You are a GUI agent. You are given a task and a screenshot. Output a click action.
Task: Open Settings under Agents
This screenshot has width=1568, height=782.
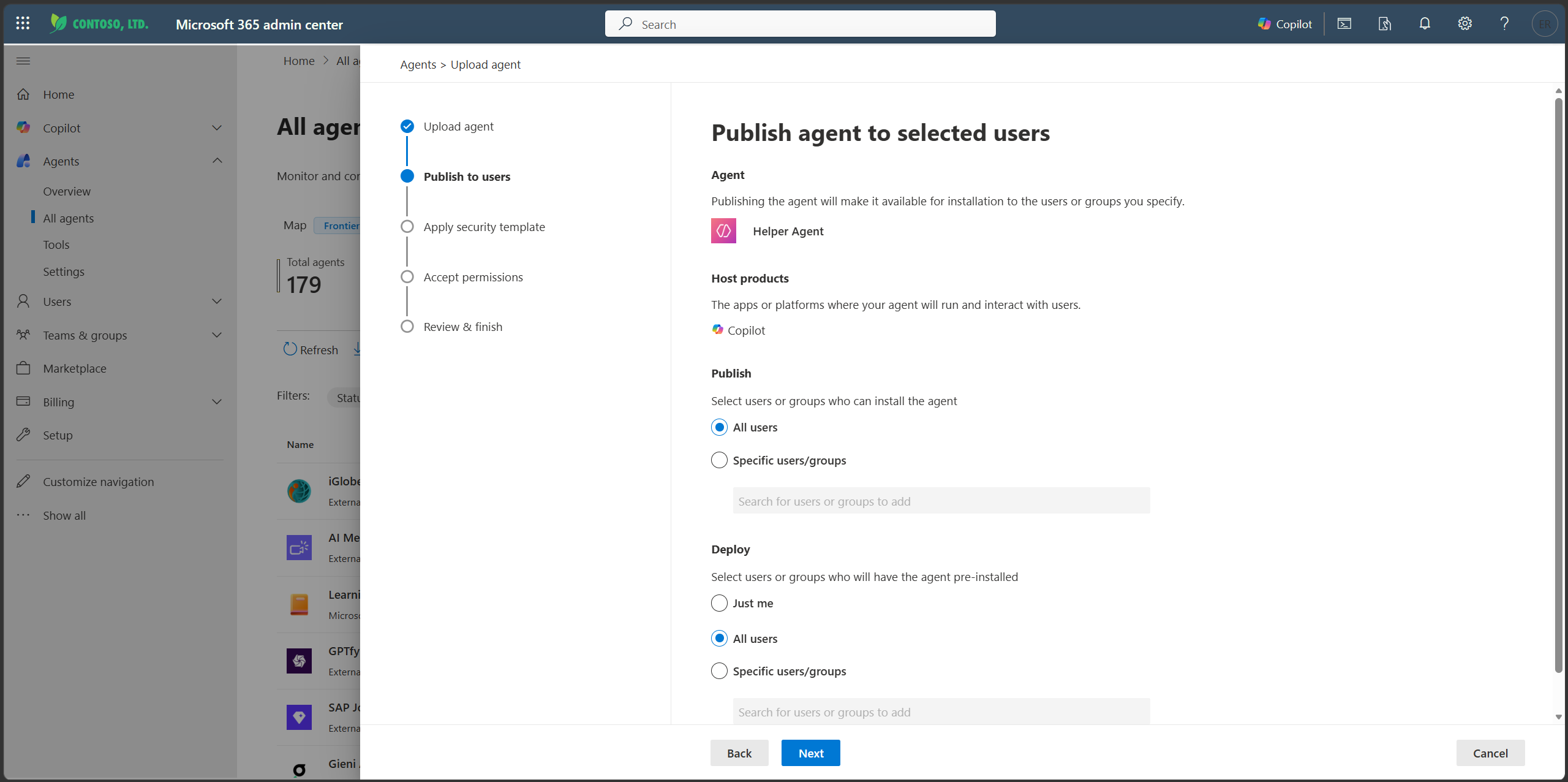point(64,271)
